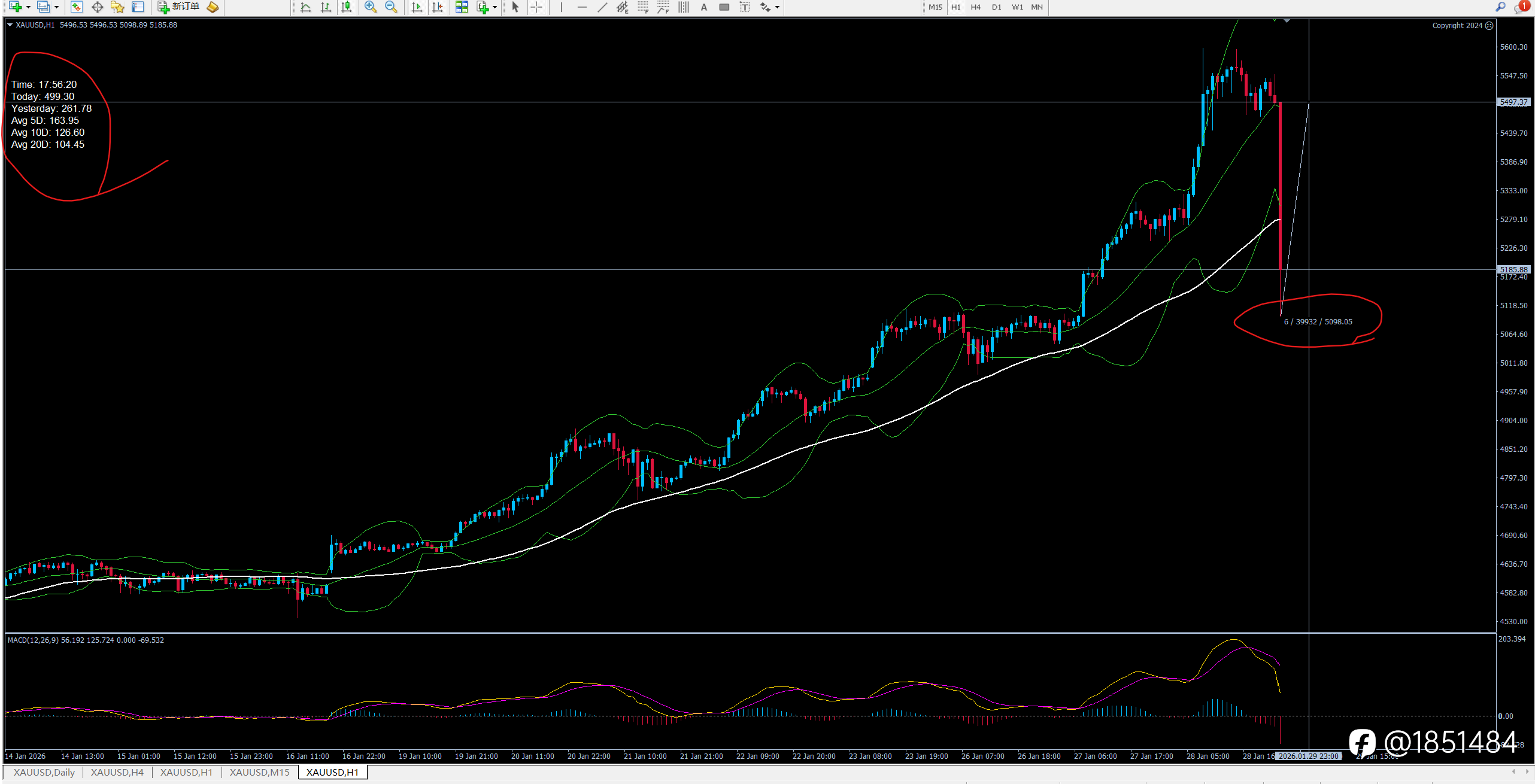This screenshot has height=784, width=1535.
Task: Select the draw trendline tool
Action: [x=602, y=7]
